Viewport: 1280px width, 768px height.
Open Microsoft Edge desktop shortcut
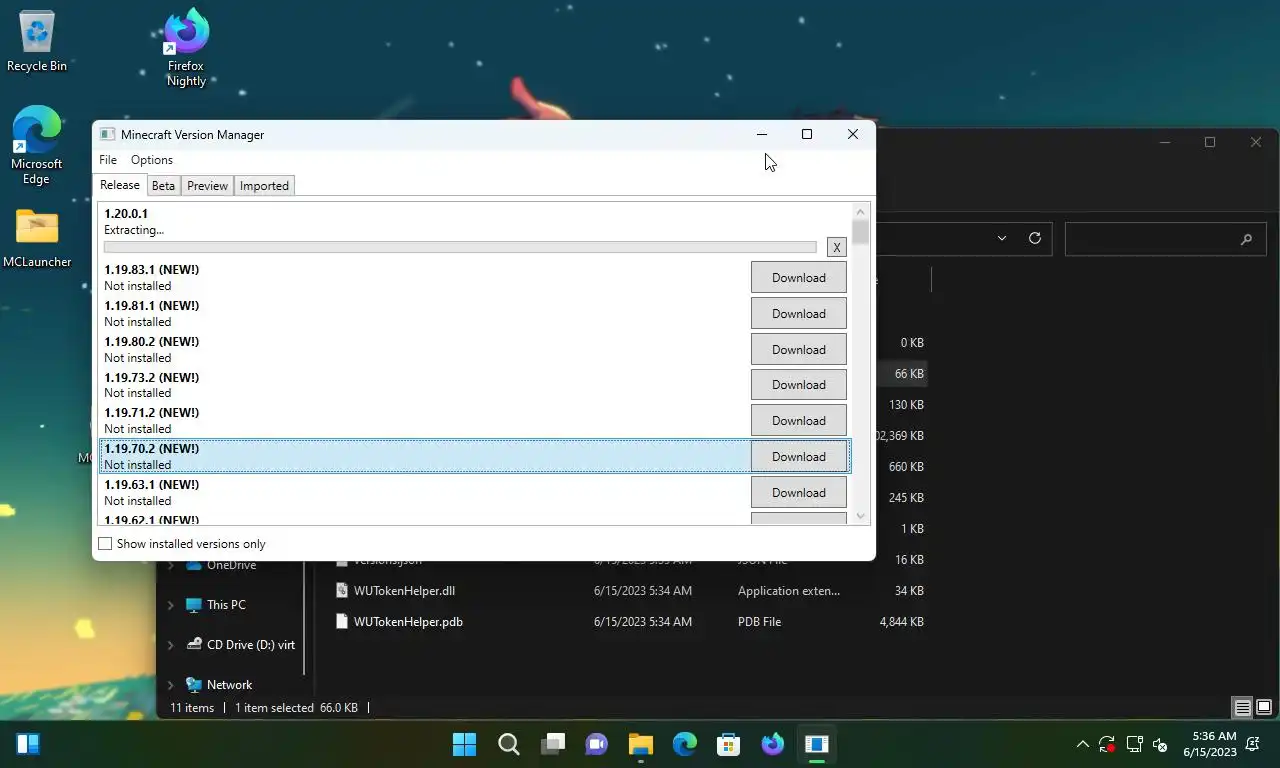point(37,145)
